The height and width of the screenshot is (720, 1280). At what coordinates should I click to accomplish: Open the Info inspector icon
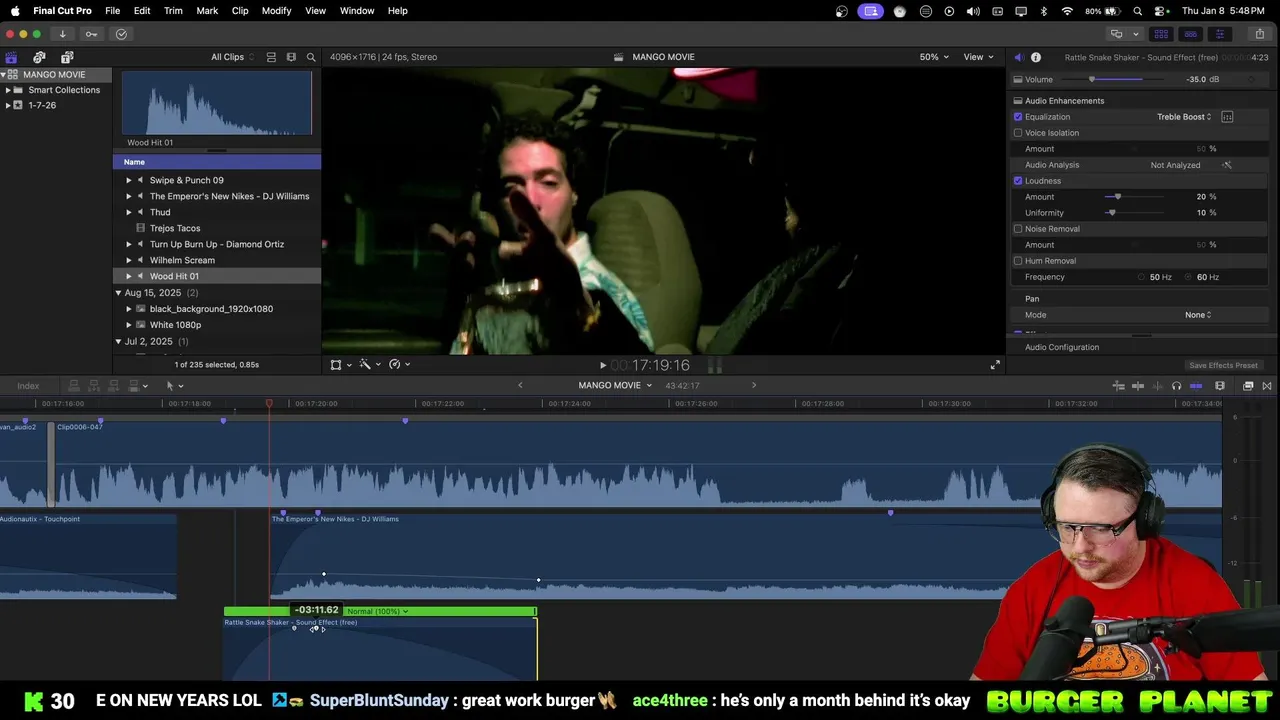1036,57
